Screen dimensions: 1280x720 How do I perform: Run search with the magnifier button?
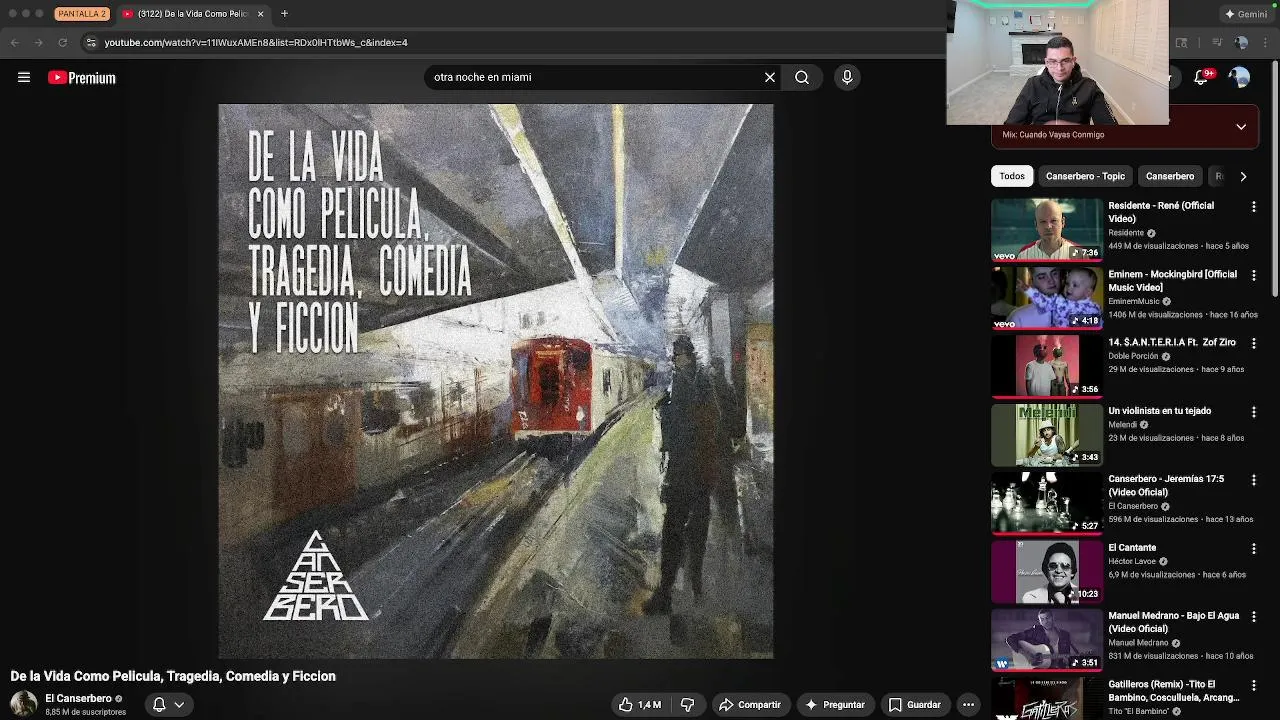click(802, 77)
